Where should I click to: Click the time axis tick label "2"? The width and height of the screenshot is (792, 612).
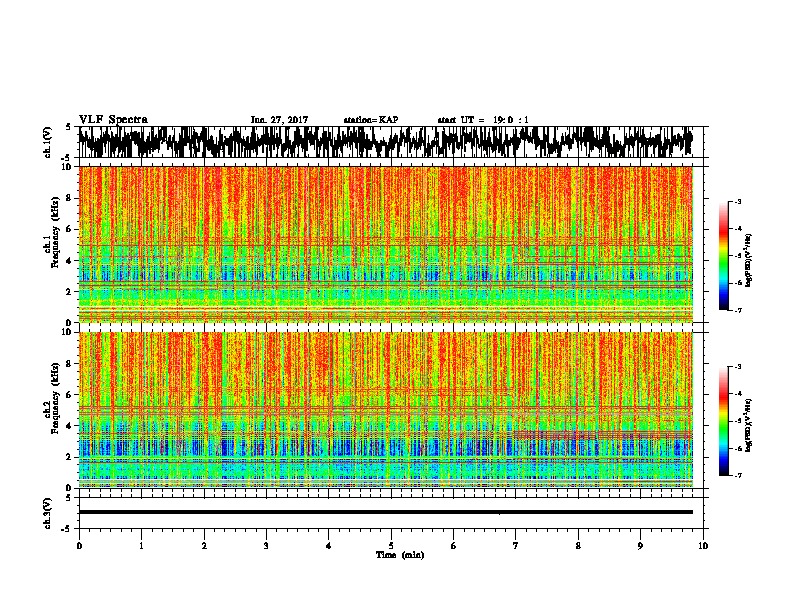204,546
